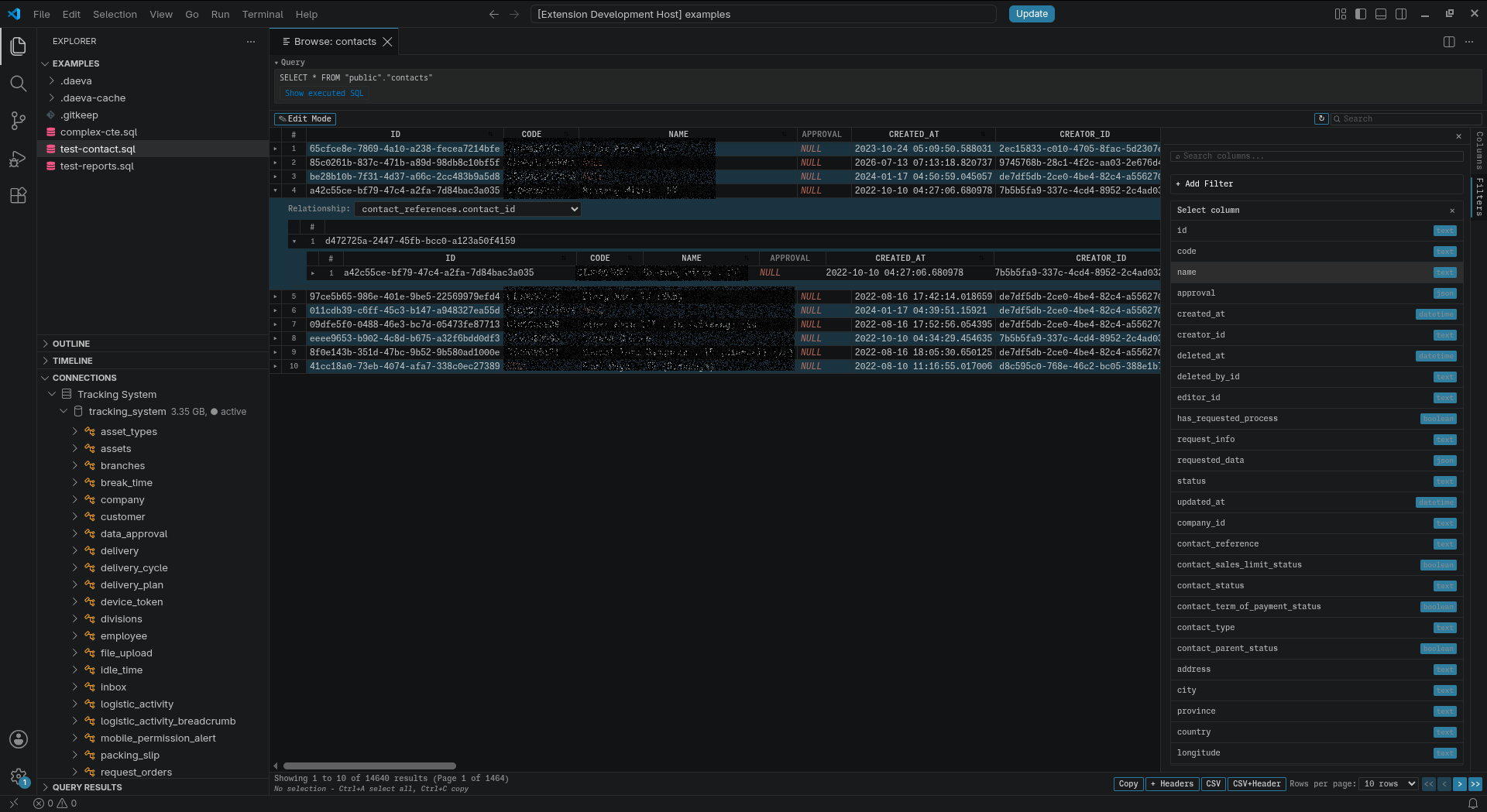Screen dimensions: 1487x812
Task: Remove the Select column filter row
Action: coord(1452,211)
